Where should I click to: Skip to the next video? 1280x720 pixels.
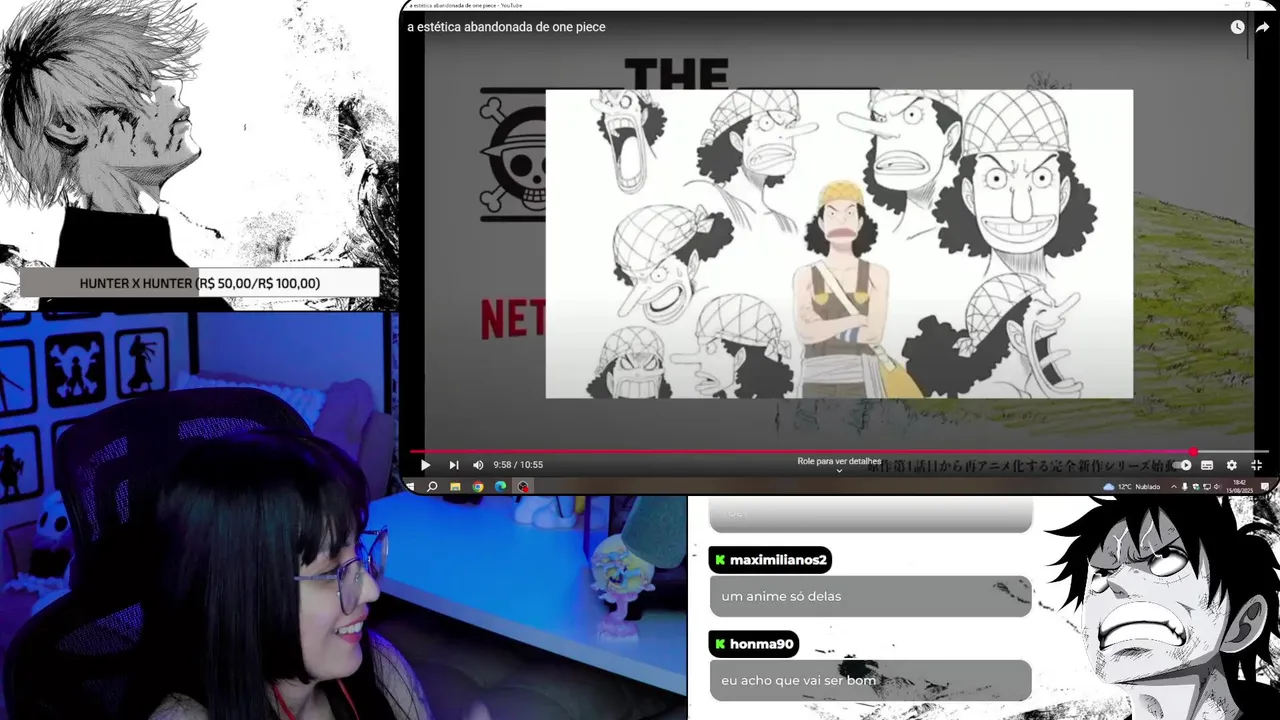(x=453, y=465)
